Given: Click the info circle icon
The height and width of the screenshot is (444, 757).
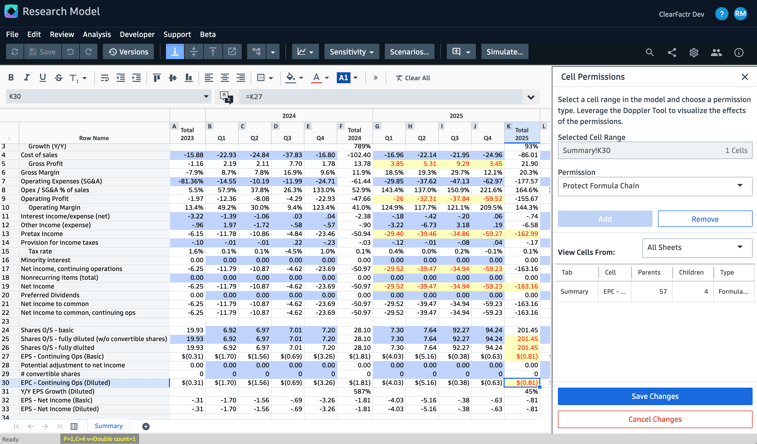Looking at the screenshot, I should (x=739, y=52).
